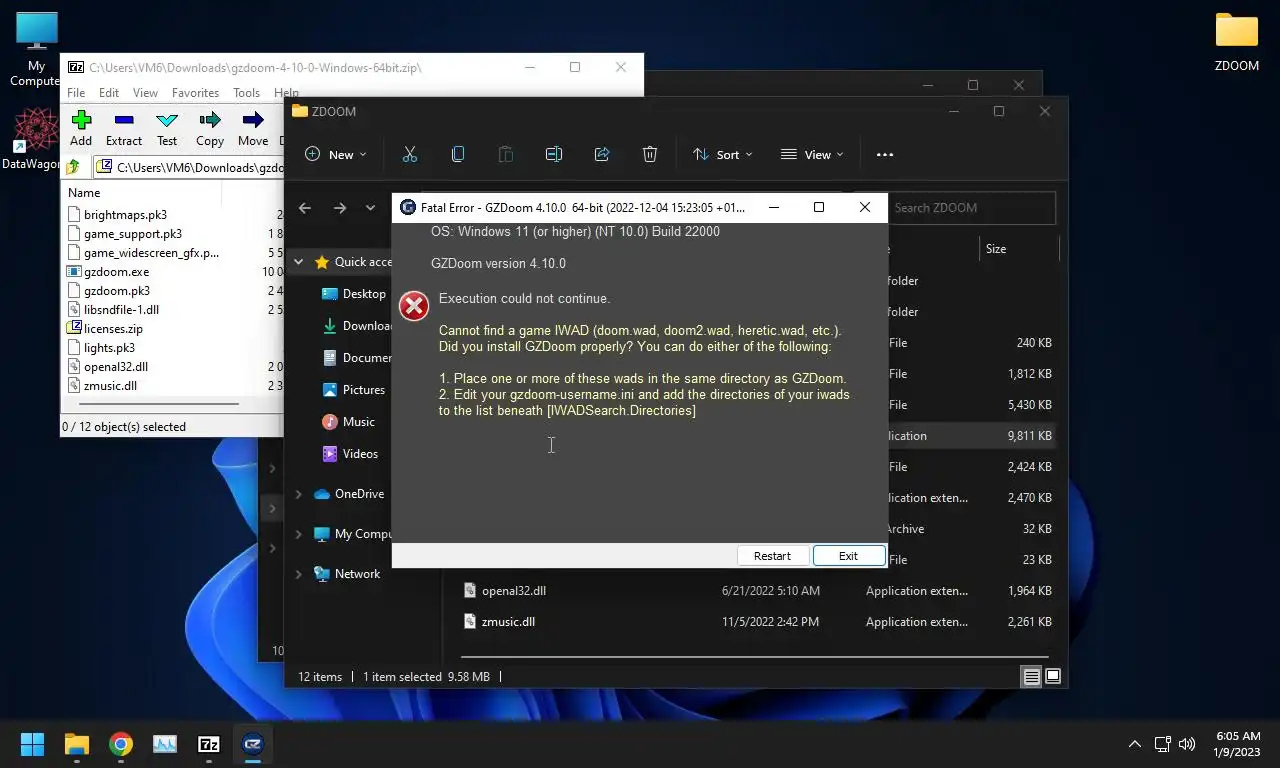This screenshot has width=1280, height=768.
Task: Click the Add button in 7-Zip toolbar
Action: click(x=81, y=129)
